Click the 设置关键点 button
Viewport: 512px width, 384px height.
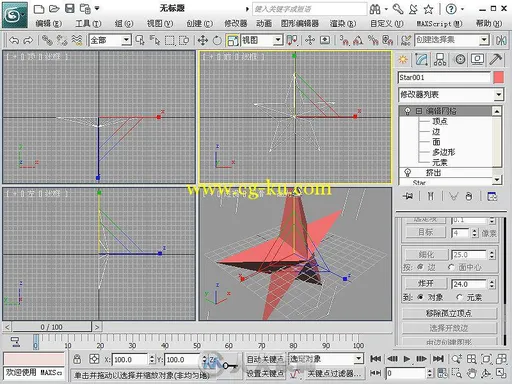click(265, 374)
